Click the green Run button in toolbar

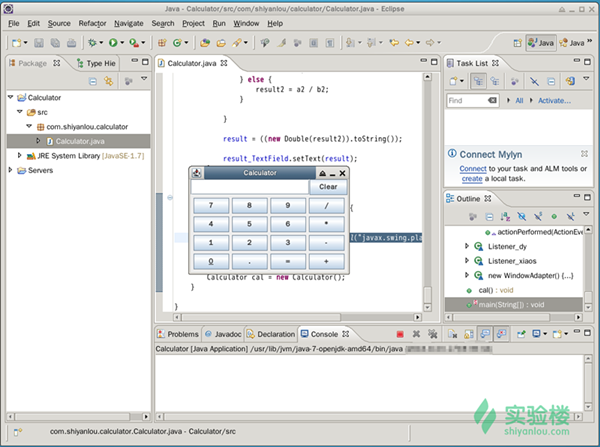pos(113,42)
